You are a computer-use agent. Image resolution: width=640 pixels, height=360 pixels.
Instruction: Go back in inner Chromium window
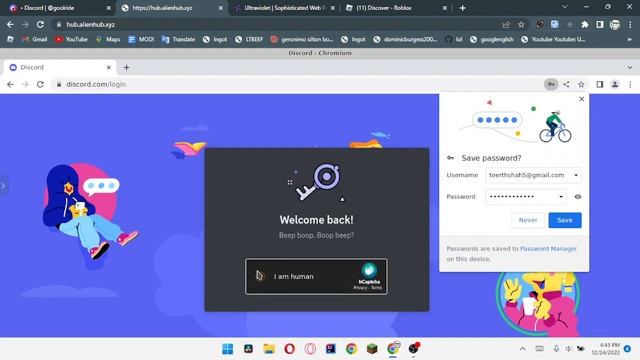10,84
